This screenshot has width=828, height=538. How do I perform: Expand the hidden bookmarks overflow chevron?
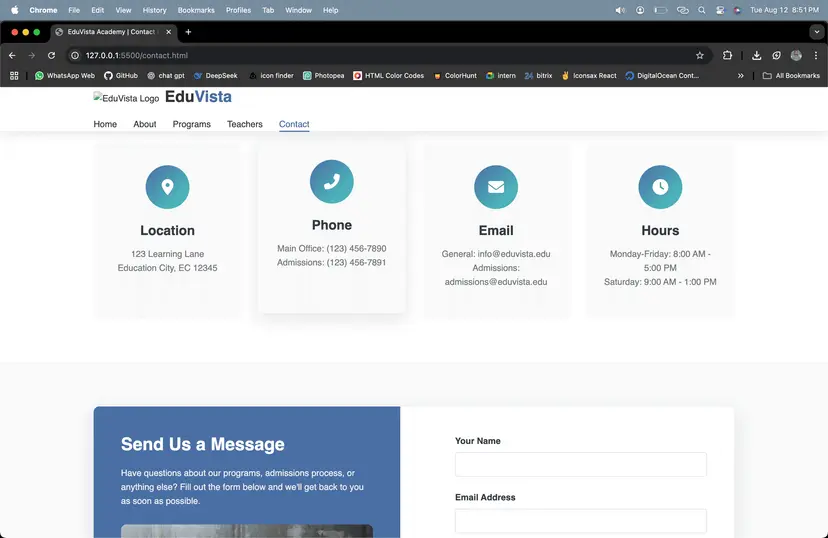point(741,76)
